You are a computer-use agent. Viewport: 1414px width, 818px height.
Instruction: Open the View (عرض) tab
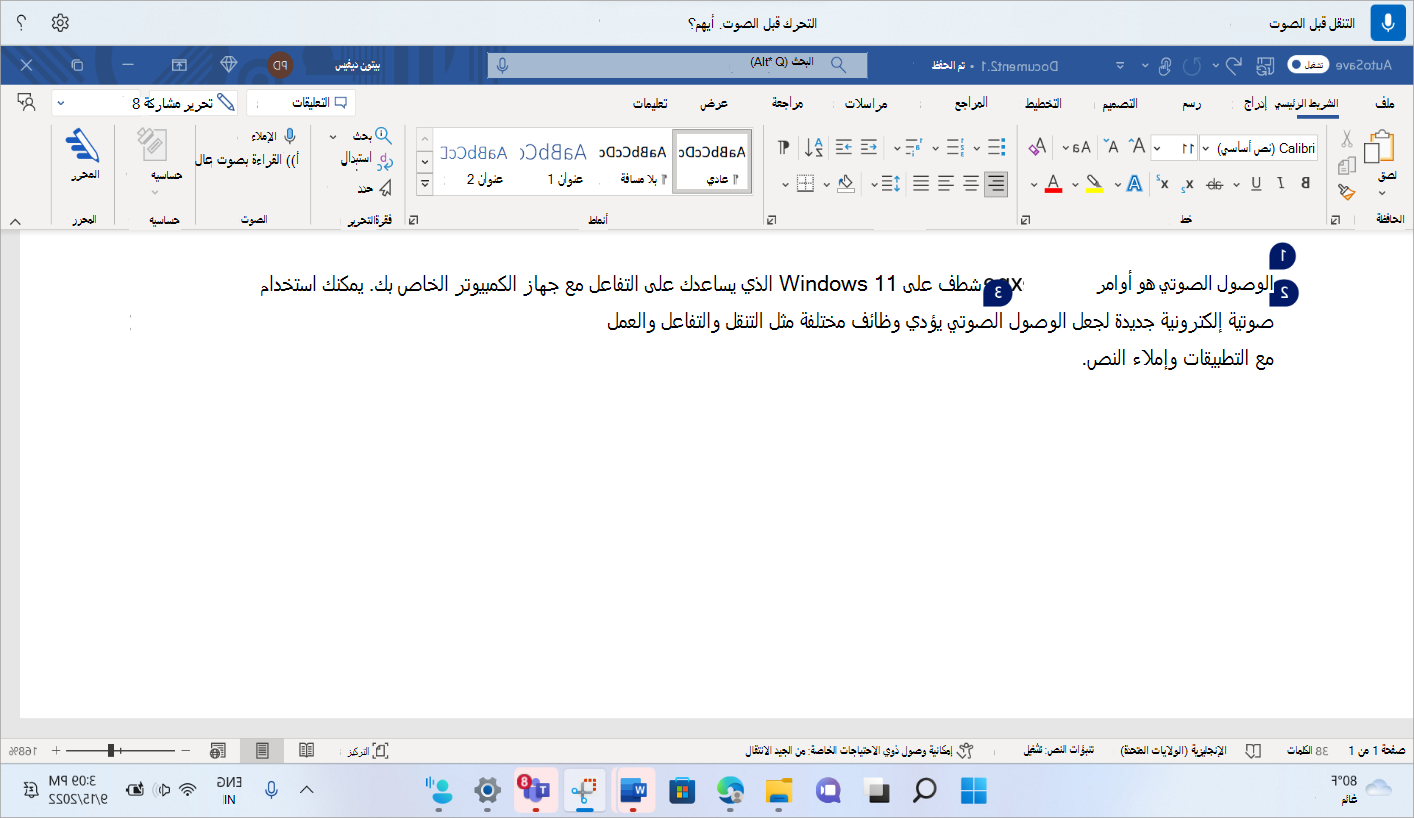pos(714,103)
